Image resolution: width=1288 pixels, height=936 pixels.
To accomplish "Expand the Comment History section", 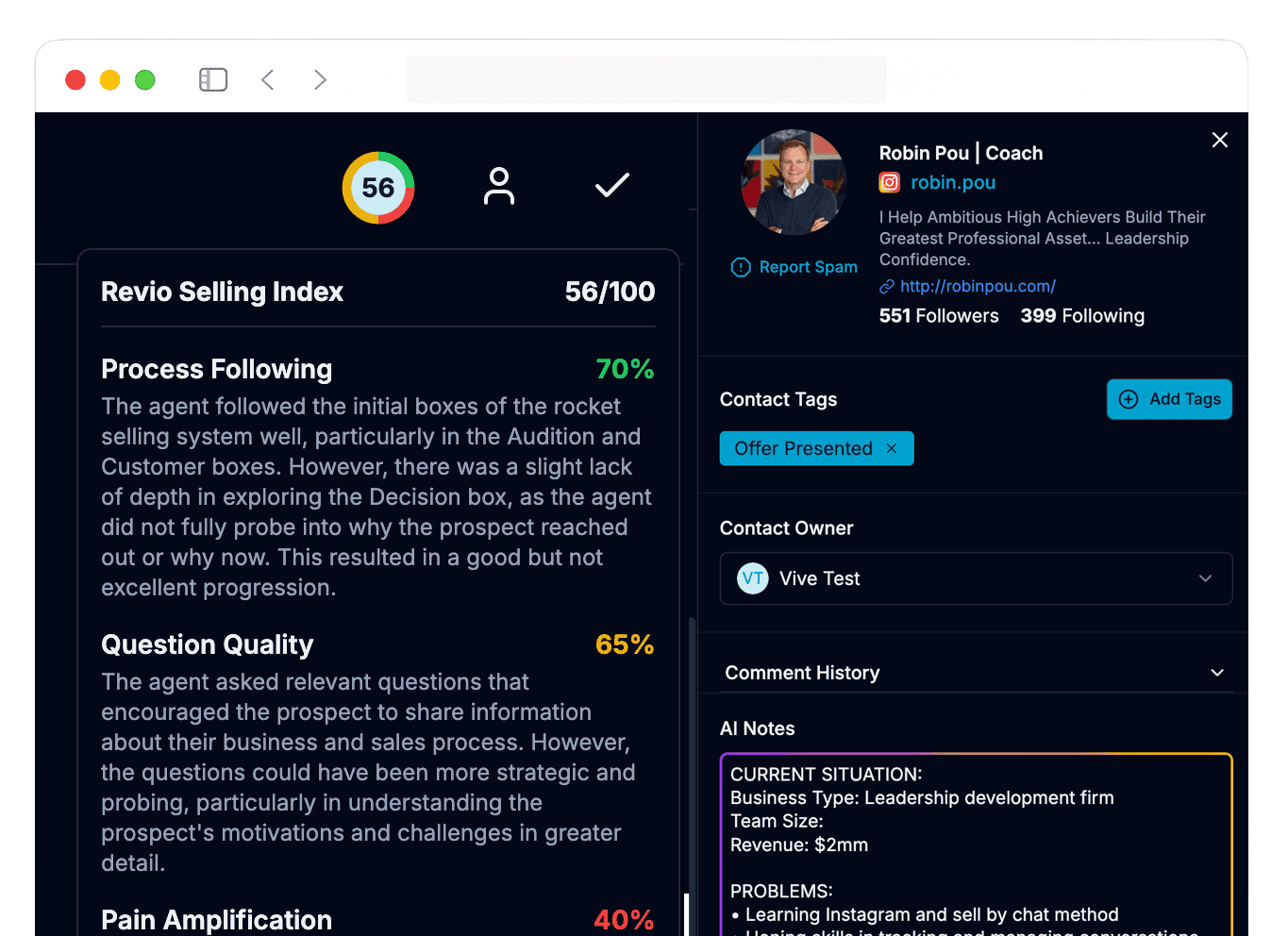I will pos(976,673).
